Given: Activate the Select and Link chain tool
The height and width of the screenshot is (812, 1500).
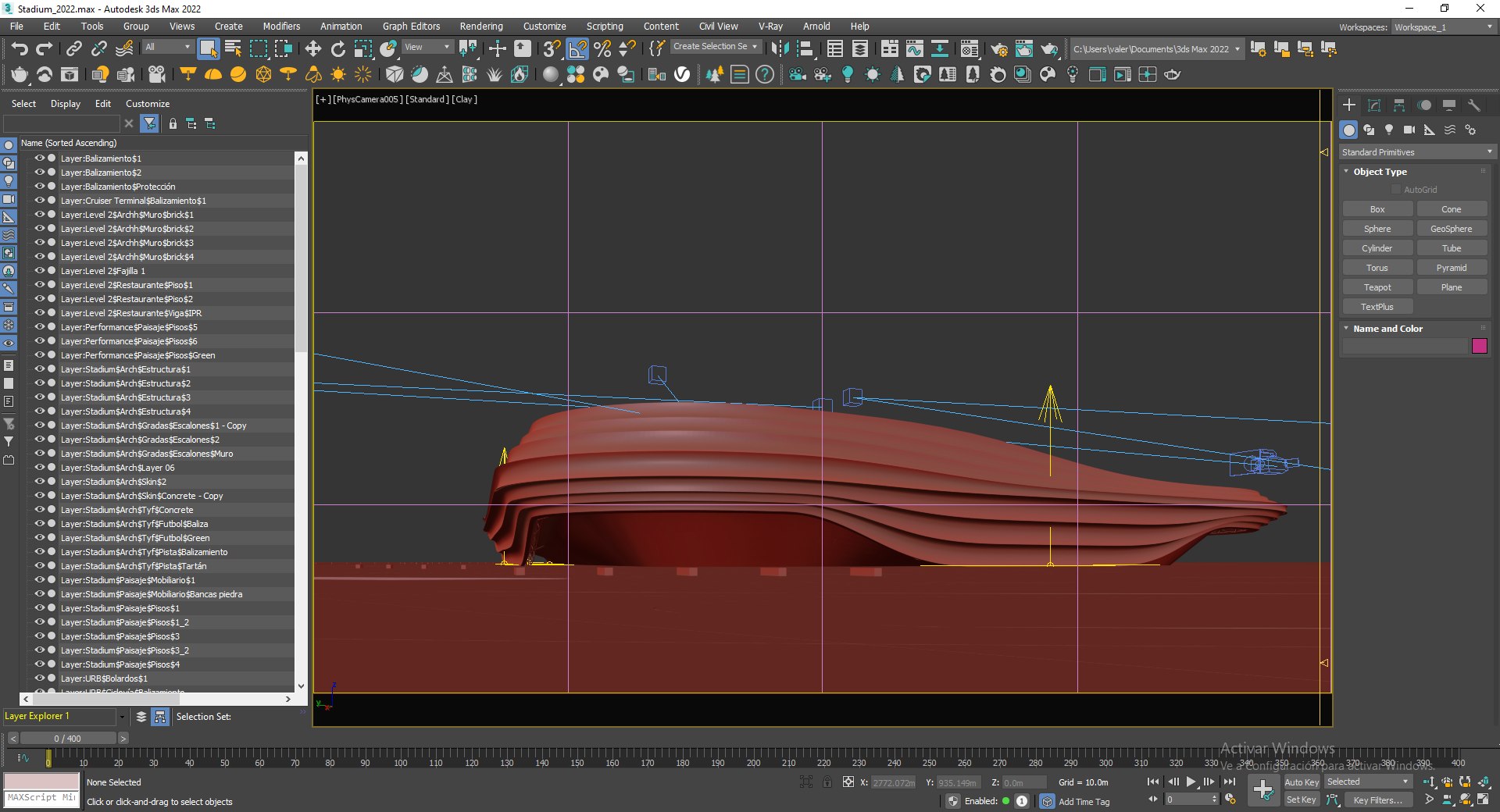Looking at the screenshot, I should [73, 48].
